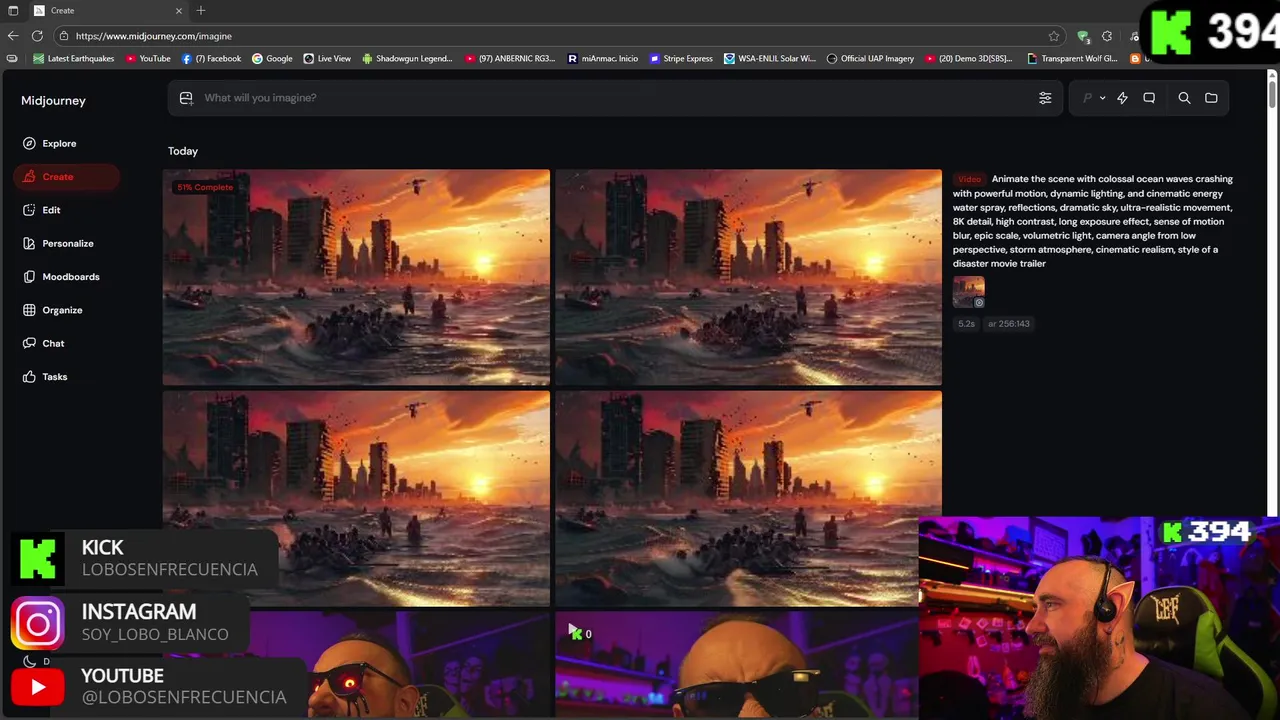Click the Today date heading

[183, 151]
